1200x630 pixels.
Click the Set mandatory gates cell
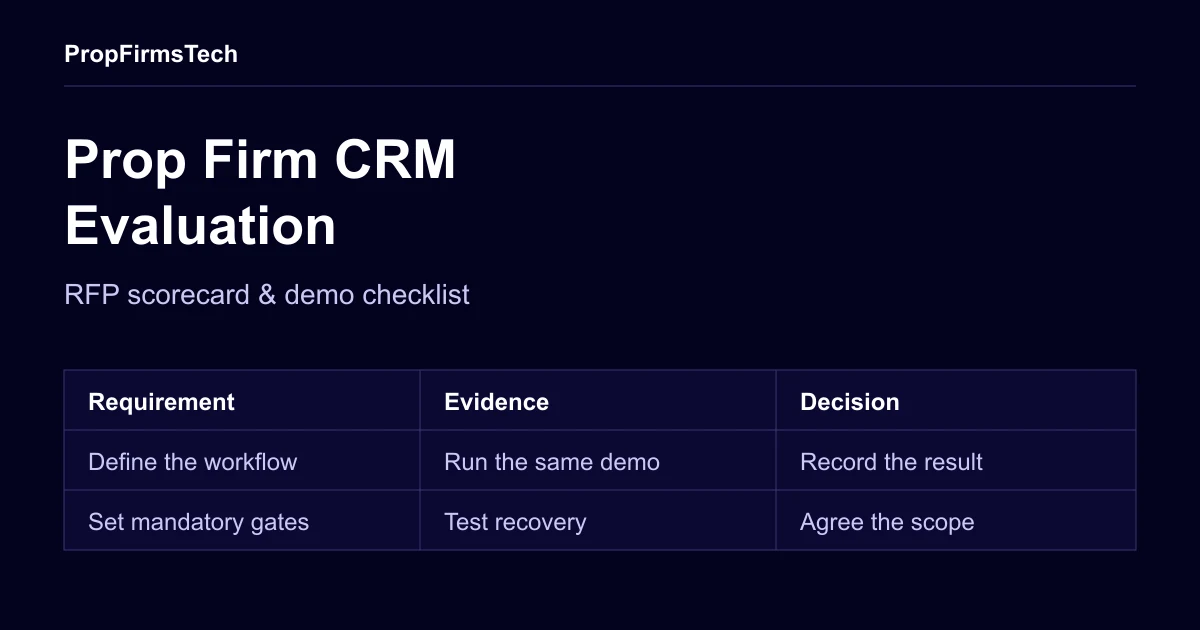pyautogui.click(x=242, y=521)
